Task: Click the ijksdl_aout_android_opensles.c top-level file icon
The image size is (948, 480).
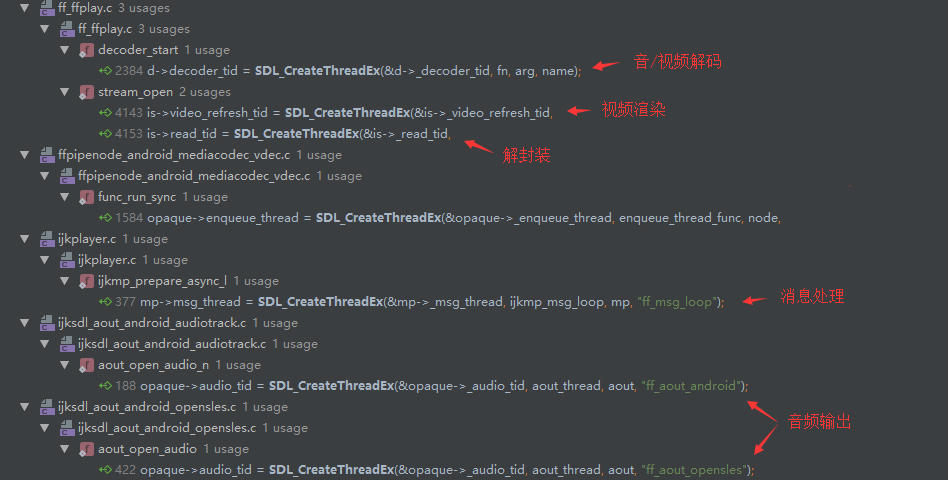Action: pyautogui.click(x=47, y=407)
